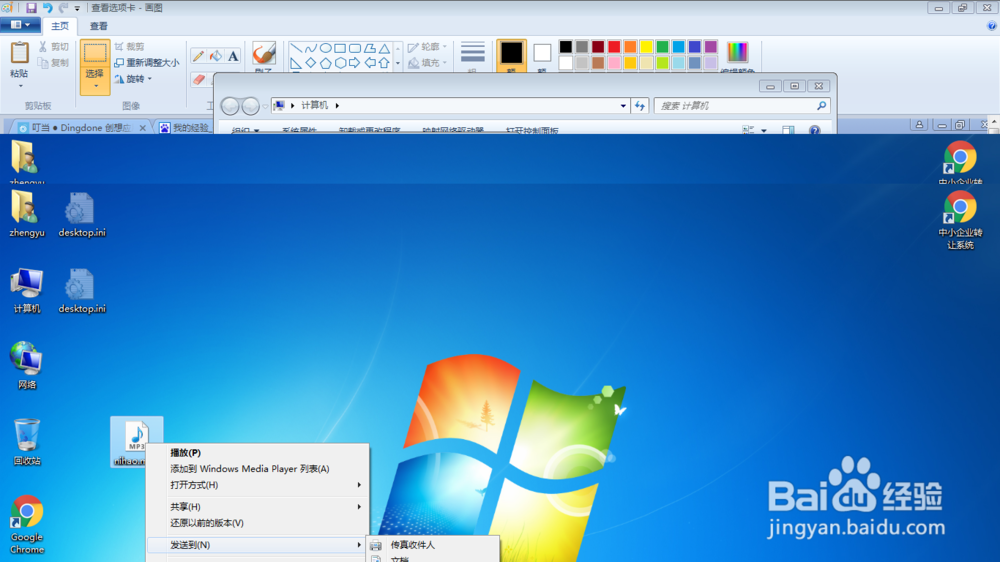Switch to the 查看 ribbon tab
Viewport: 1000px width, 562px height.
click(x=98, y=26)
